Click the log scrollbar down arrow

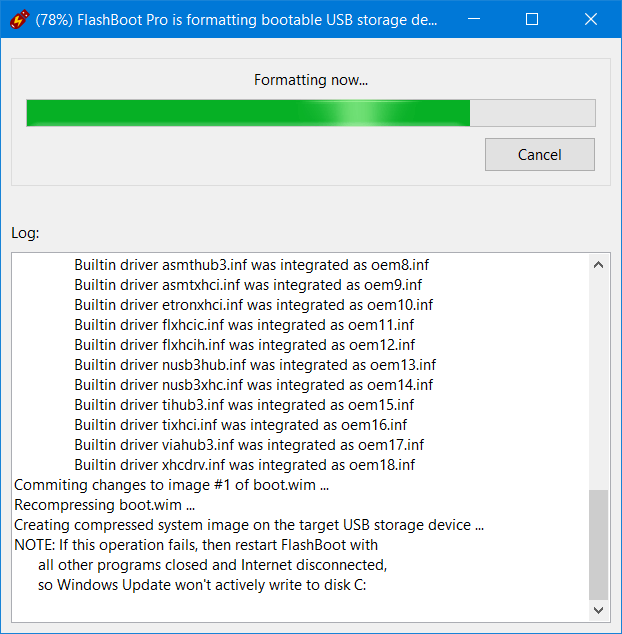599,610
